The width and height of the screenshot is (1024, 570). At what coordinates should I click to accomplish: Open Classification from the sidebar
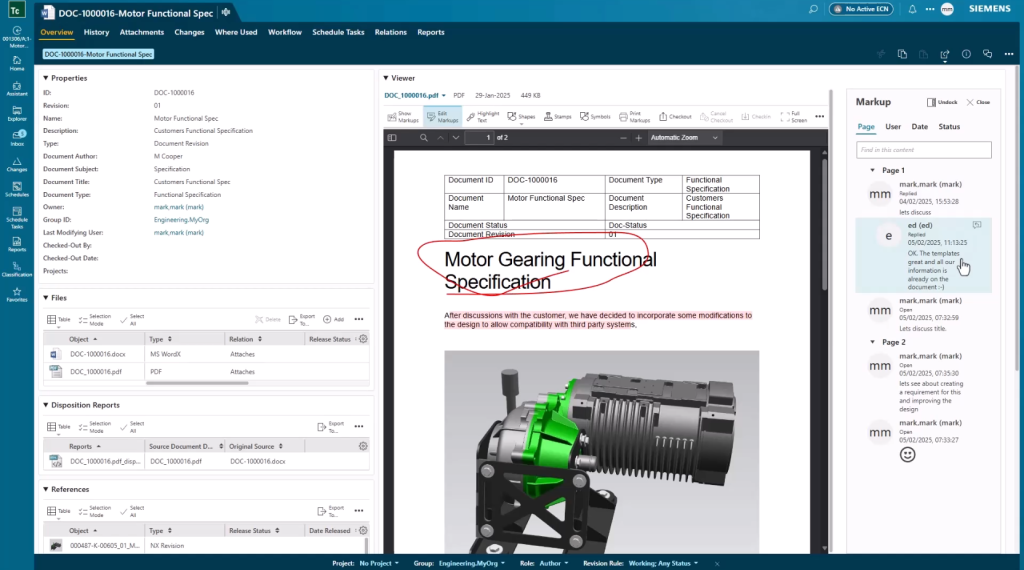point(17,269)
